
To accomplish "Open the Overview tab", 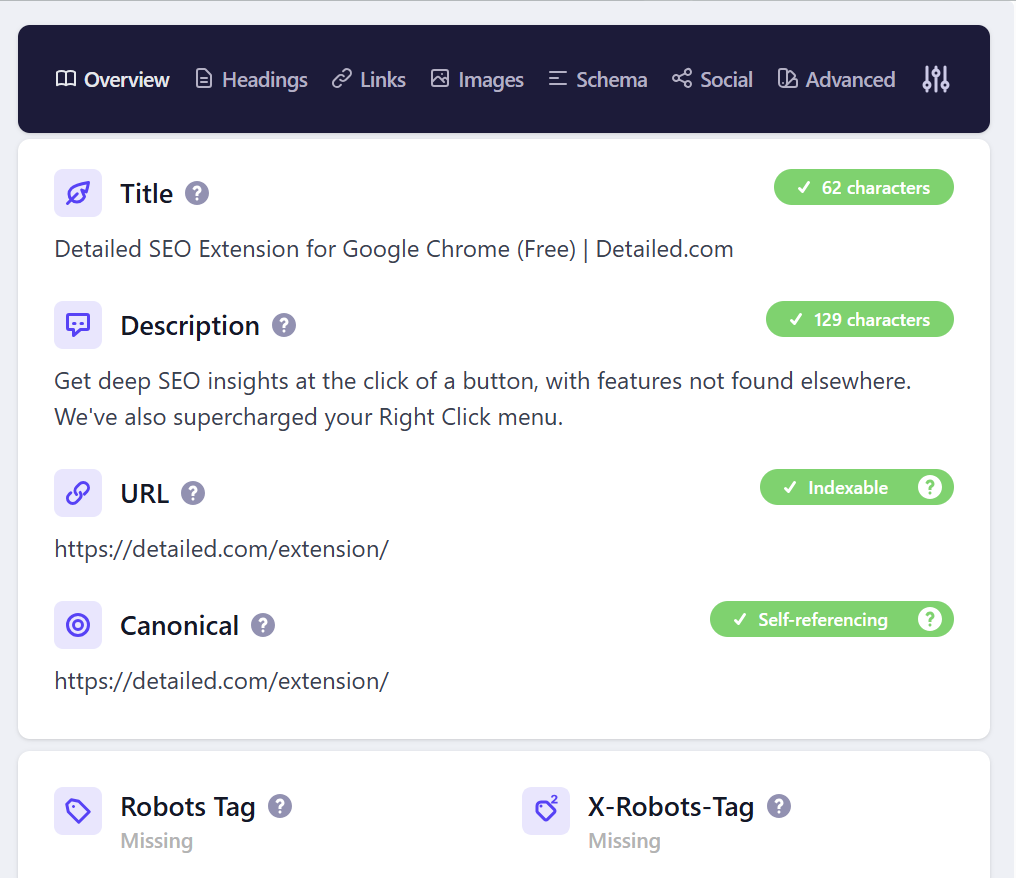I will tap(112, 80).
